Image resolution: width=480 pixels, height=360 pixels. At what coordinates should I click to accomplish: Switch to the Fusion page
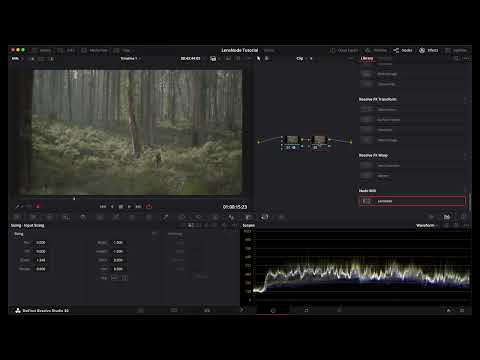pos(242,310)
